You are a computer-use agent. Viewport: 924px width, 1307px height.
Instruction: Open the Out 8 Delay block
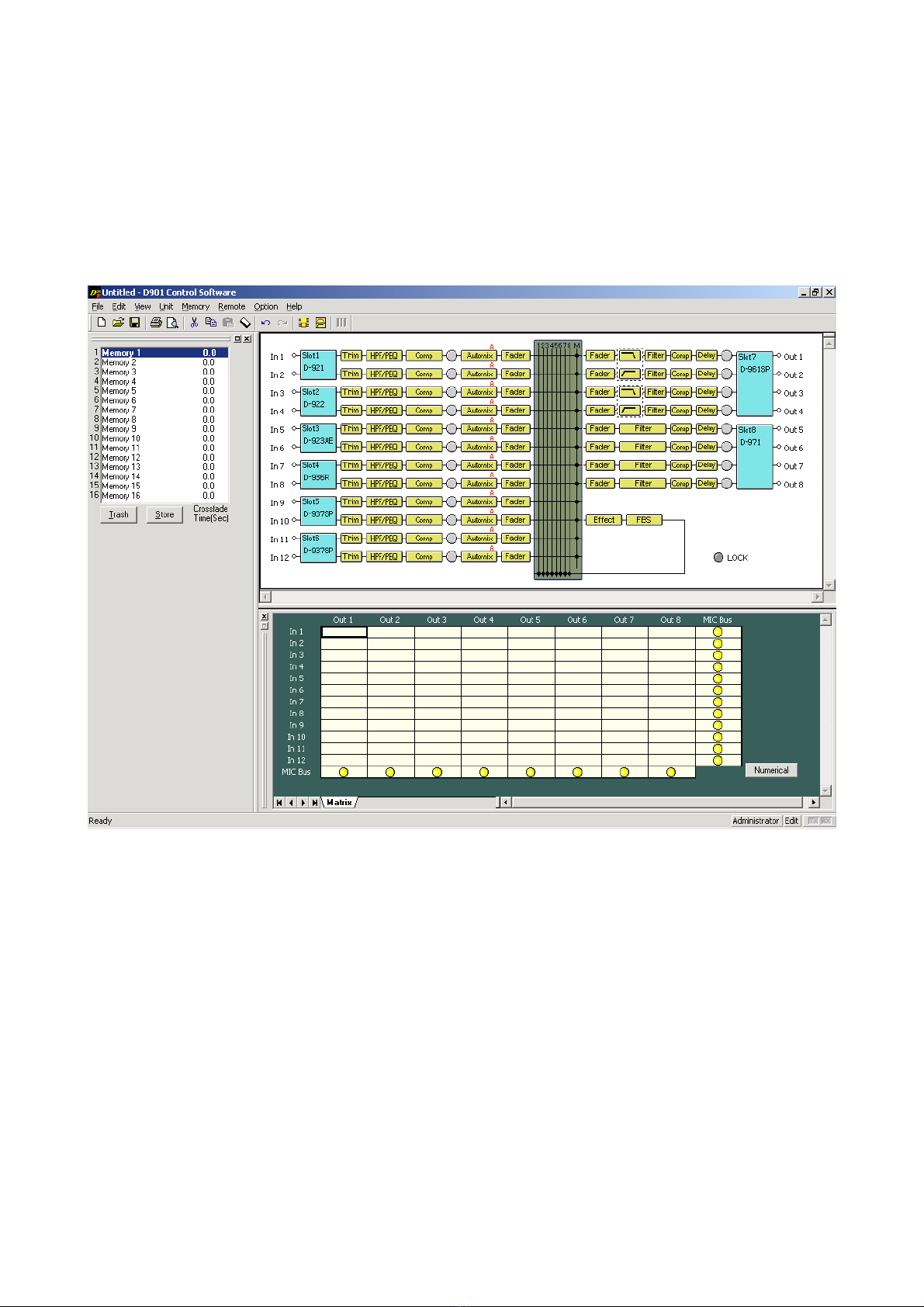pos(706,483)
